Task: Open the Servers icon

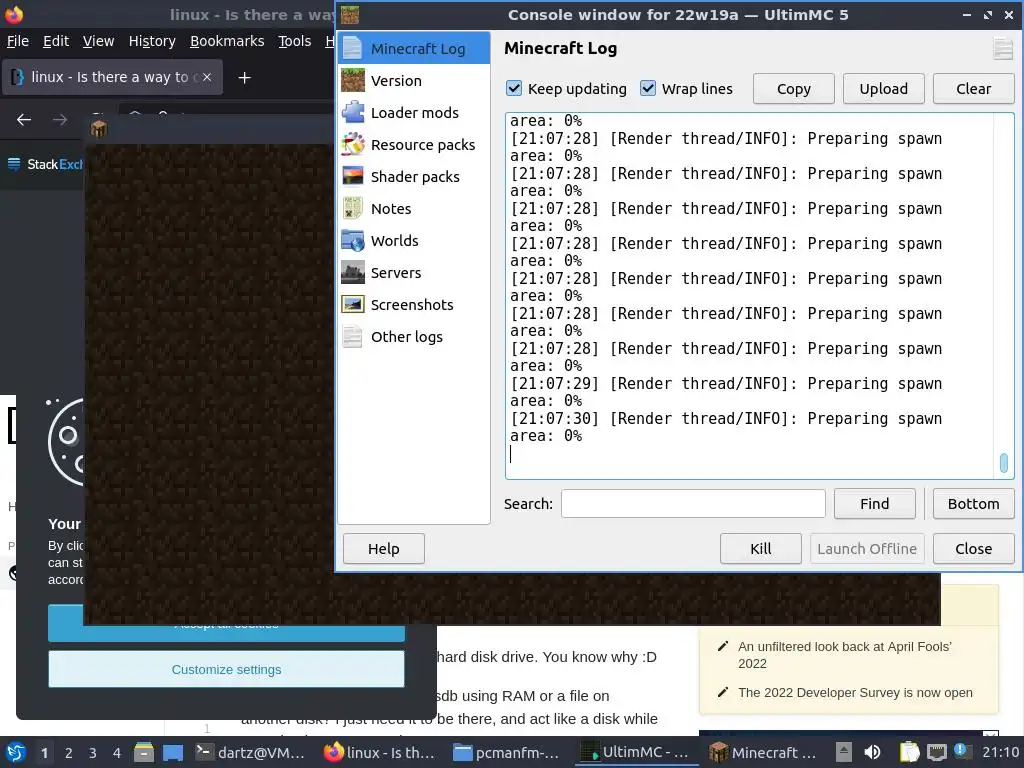Action: pyautogui.click(x=353, y=272)
